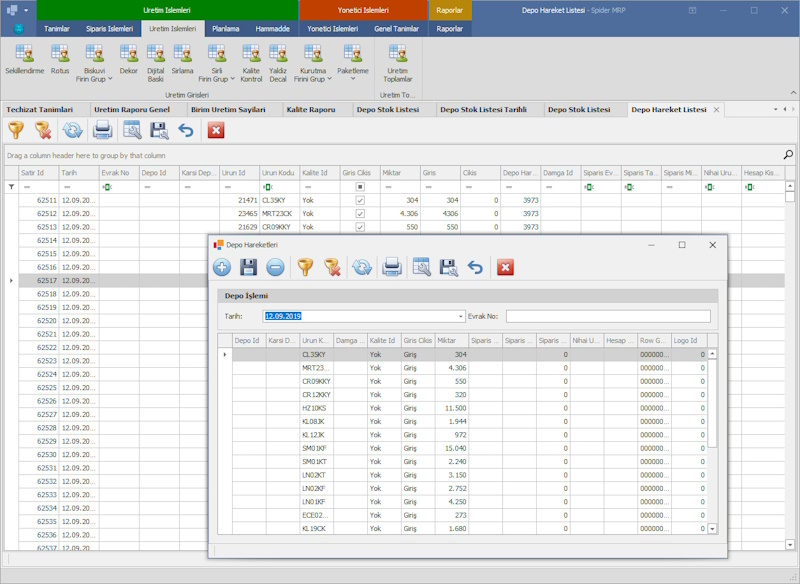The width and height of the screenshot is (800, 584).
Task: Click the delete record minus icon in dialog
Action: (275, 267)
